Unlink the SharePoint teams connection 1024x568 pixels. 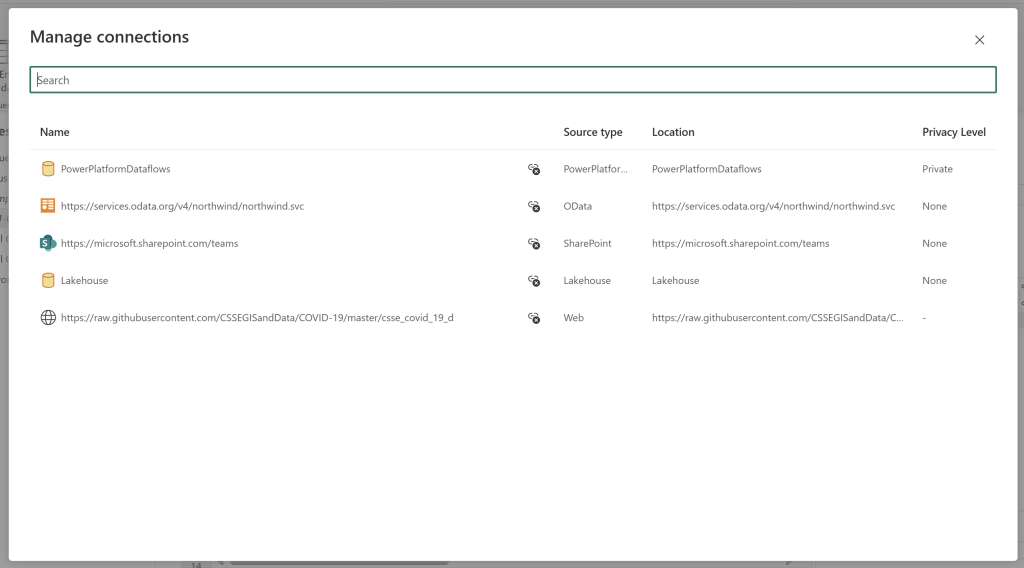534,244
